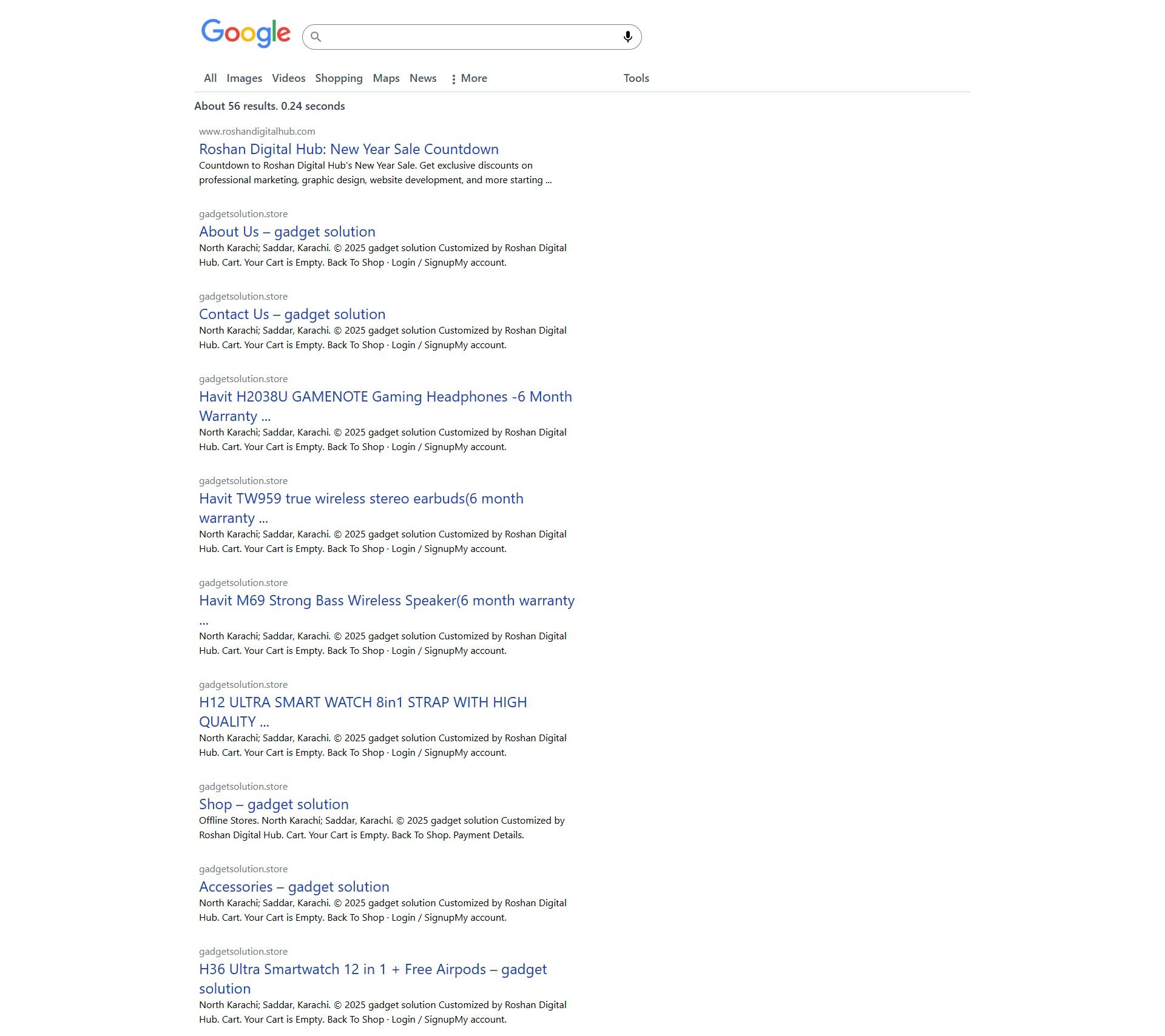Screen dimensions: 1165x1036
Task: Open the Tools options
Action: [636, 78]
